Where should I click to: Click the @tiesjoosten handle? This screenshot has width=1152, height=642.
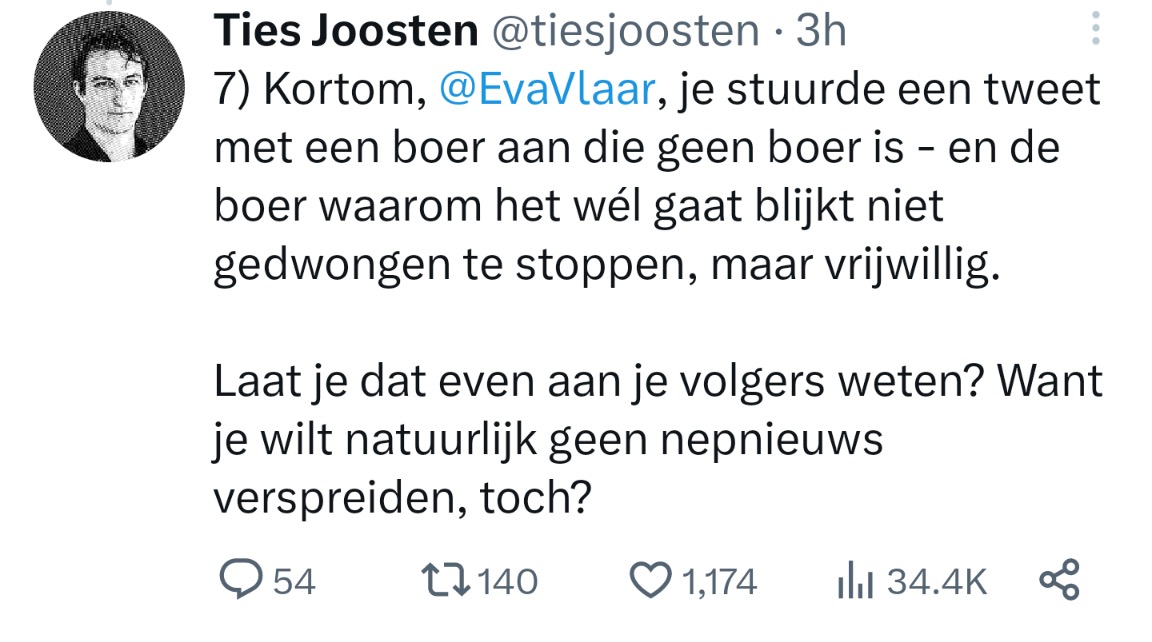click(623, 32)
